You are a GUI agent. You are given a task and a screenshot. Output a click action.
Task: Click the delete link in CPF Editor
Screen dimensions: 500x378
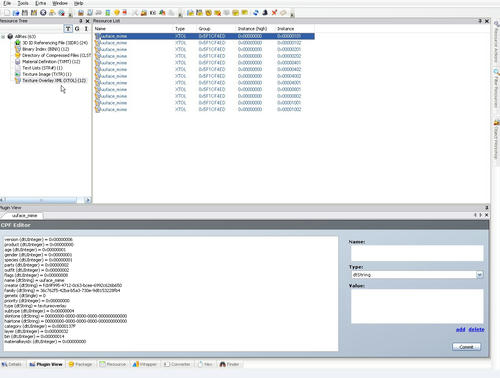(x=476, y=329)
